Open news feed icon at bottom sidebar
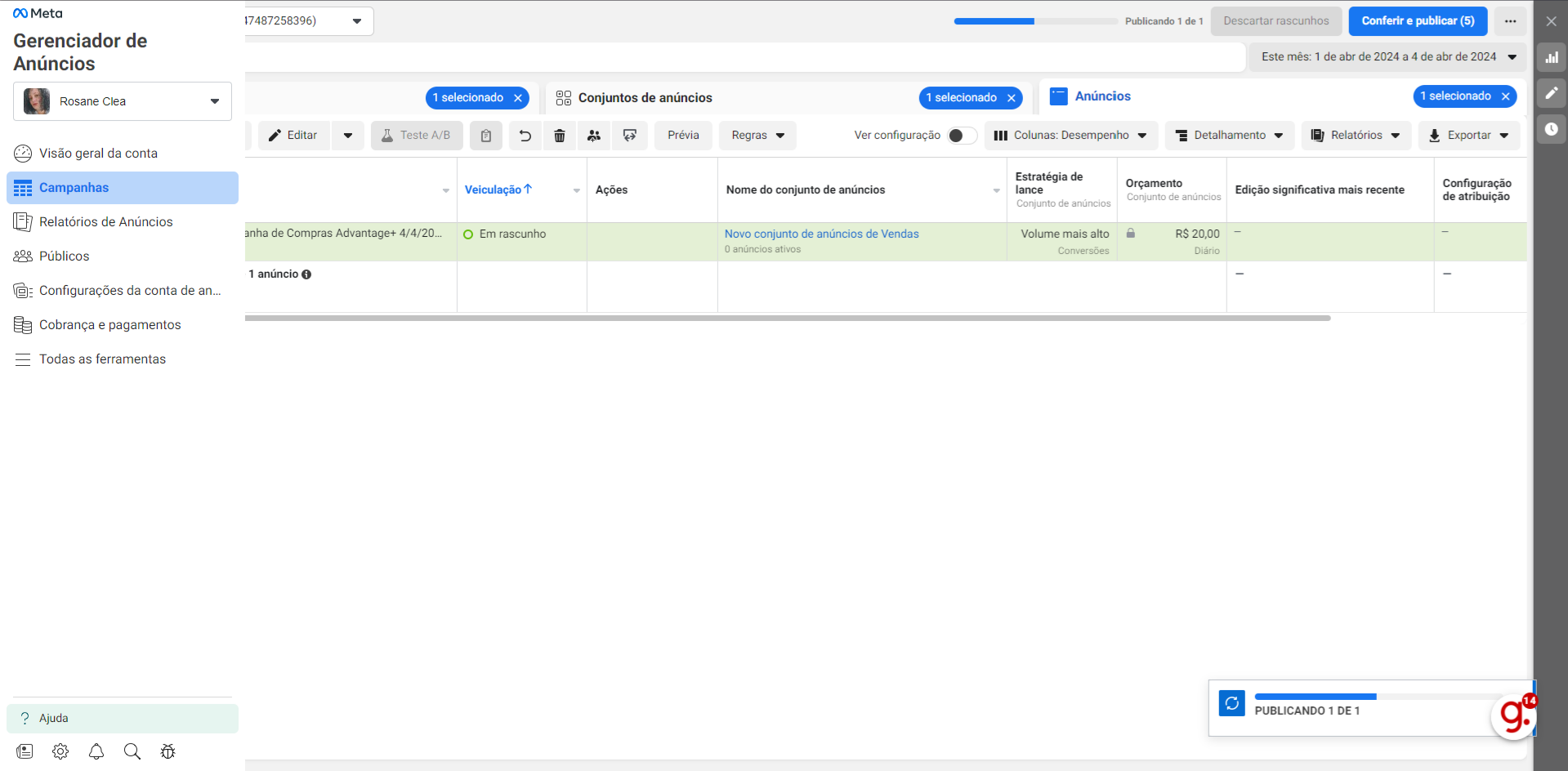Viewport: 1568px width, 771px height. tap(25, 751)
